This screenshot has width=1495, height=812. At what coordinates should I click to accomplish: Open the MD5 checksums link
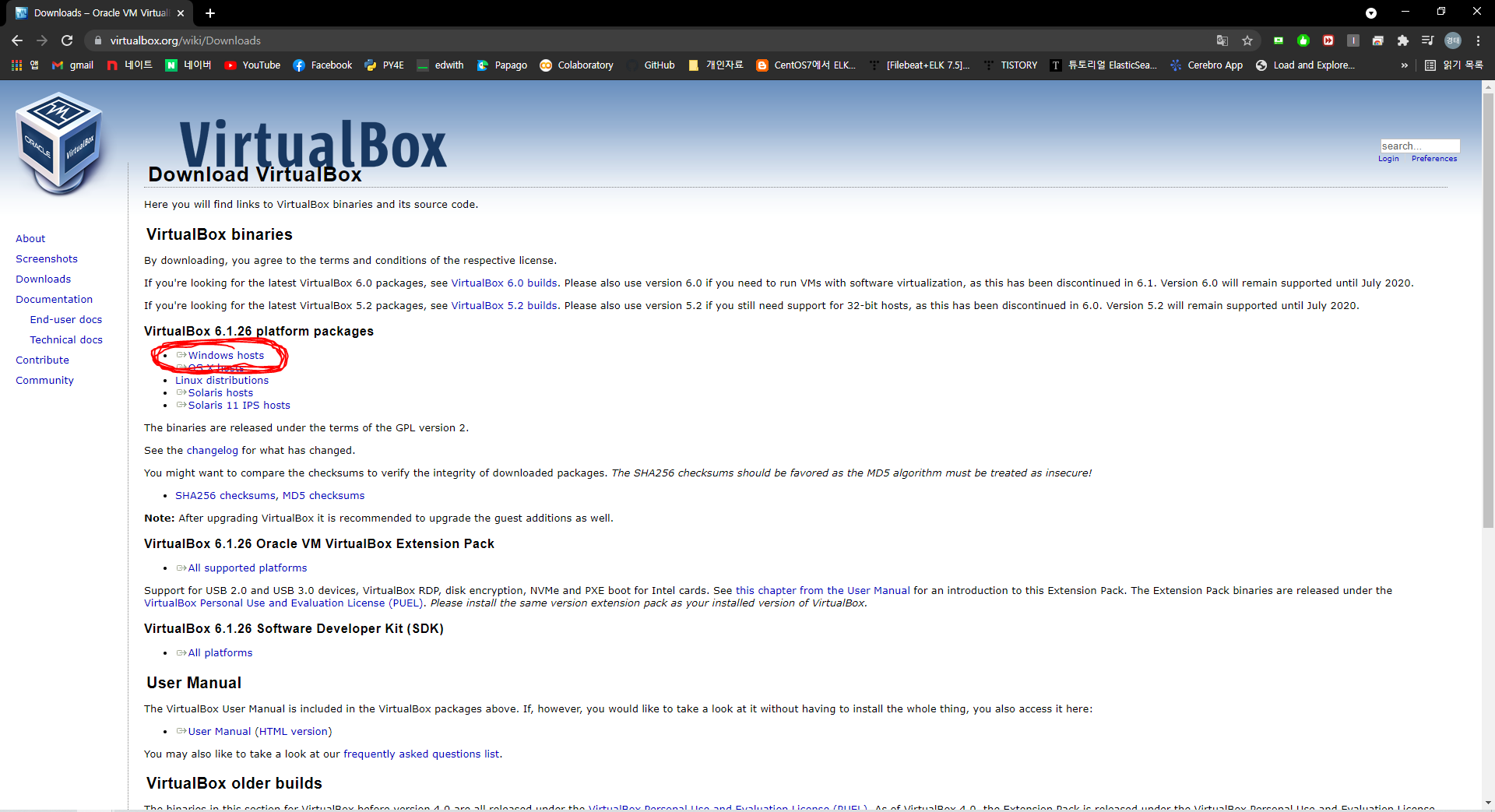coord(323,496)
